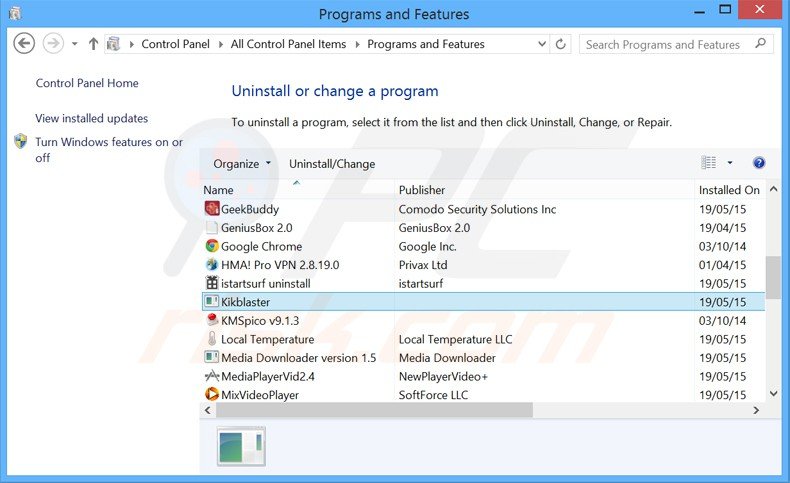Click the Kikblaster details pane thumbnail
The width and height of the screenshot is (790, 483).
coord(241,446)
